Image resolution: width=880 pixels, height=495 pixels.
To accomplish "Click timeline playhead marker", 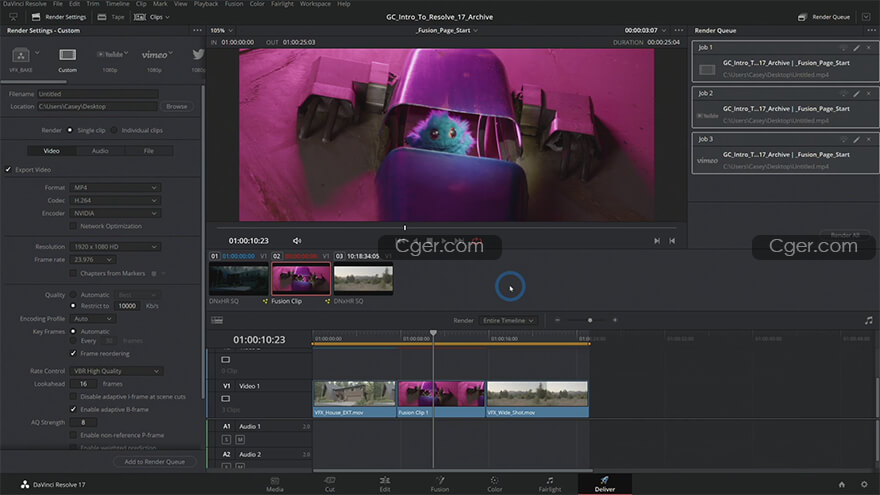I will point(433,333).
